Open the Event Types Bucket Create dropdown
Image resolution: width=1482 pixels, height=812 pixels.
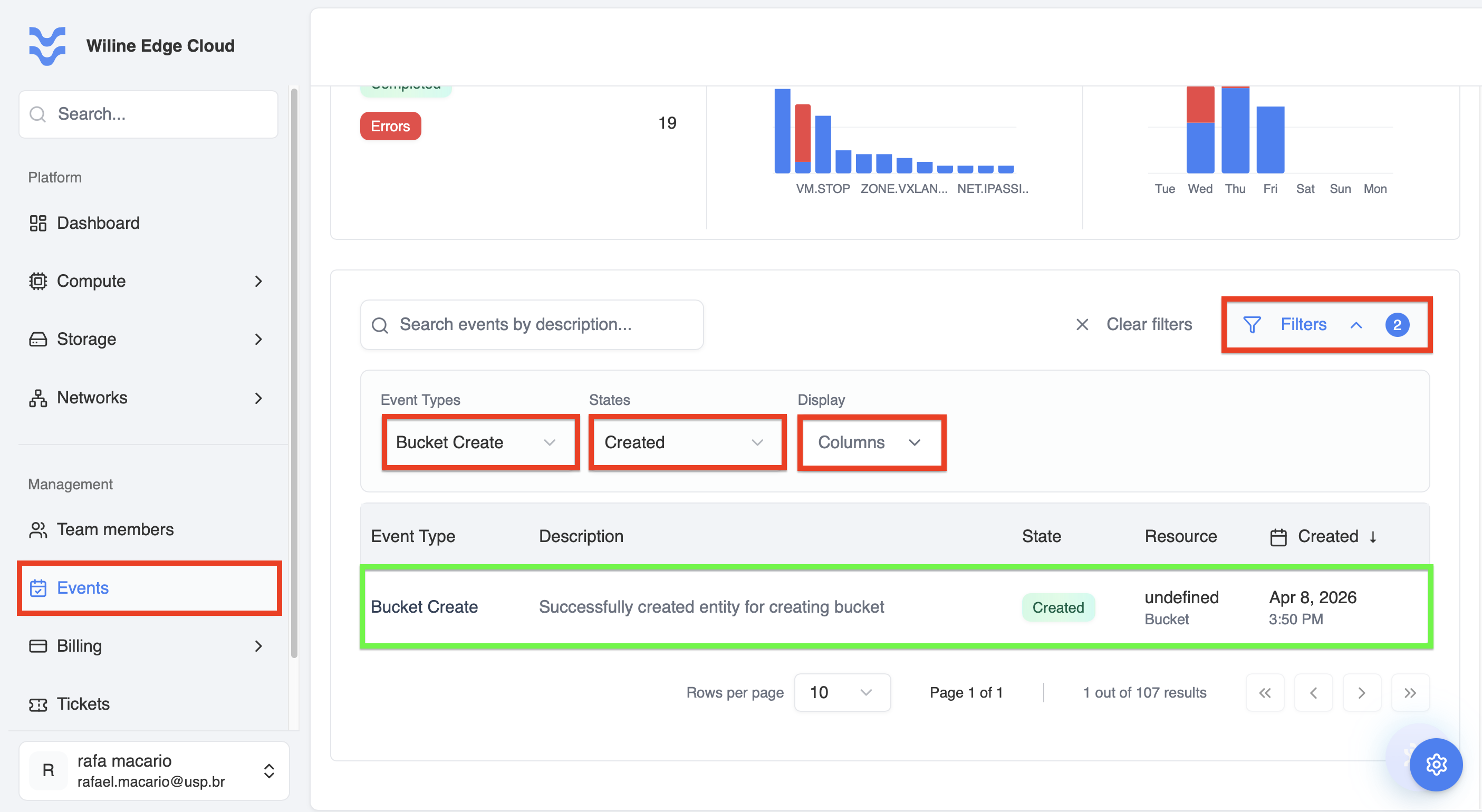(480, 442)
